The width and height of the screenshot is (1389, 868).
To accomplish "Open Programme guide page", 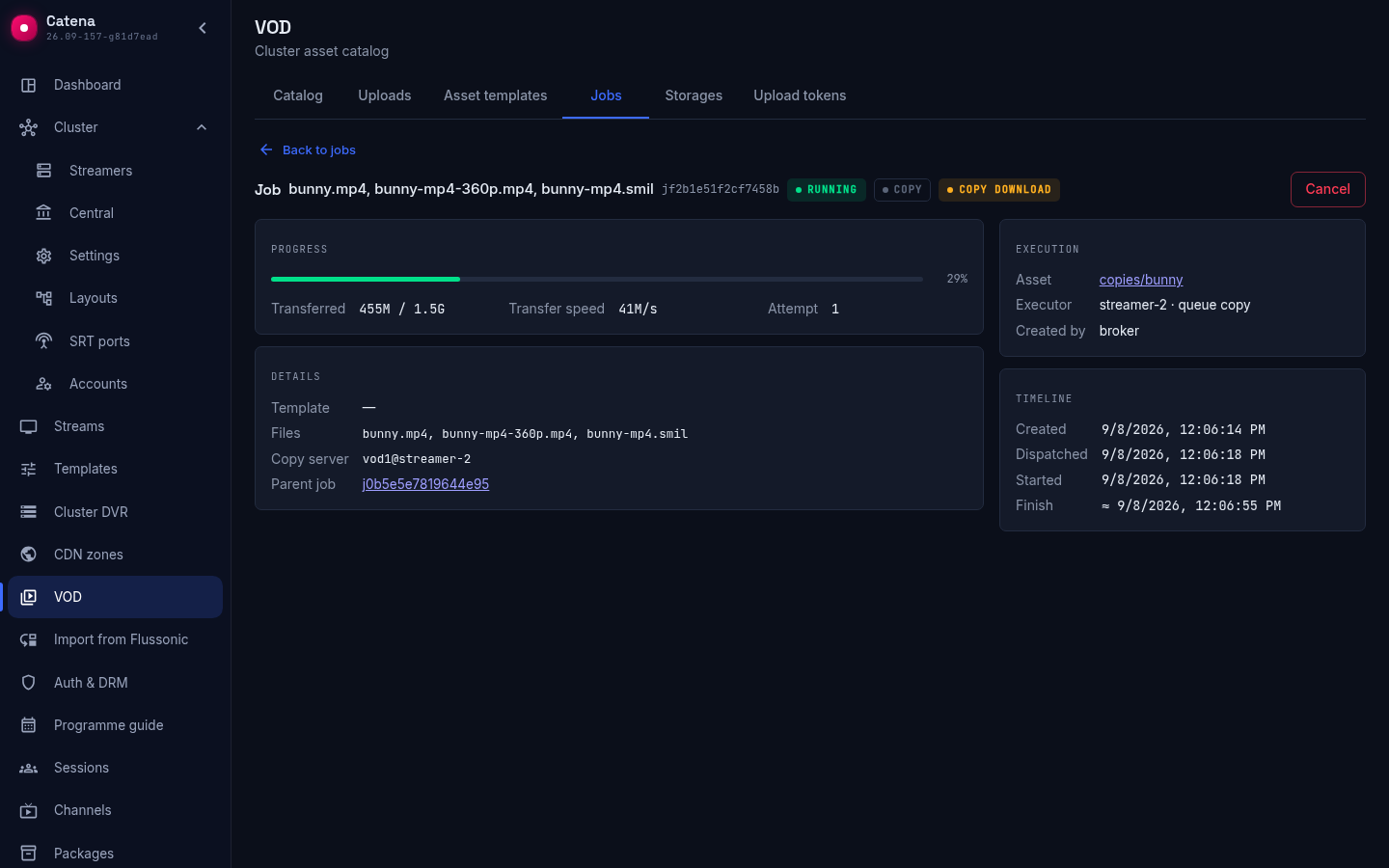I will 116,725.
